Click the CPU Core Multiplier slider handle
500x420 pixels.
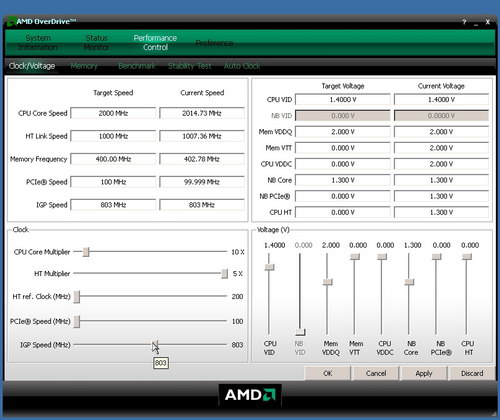tap(86, 252)
